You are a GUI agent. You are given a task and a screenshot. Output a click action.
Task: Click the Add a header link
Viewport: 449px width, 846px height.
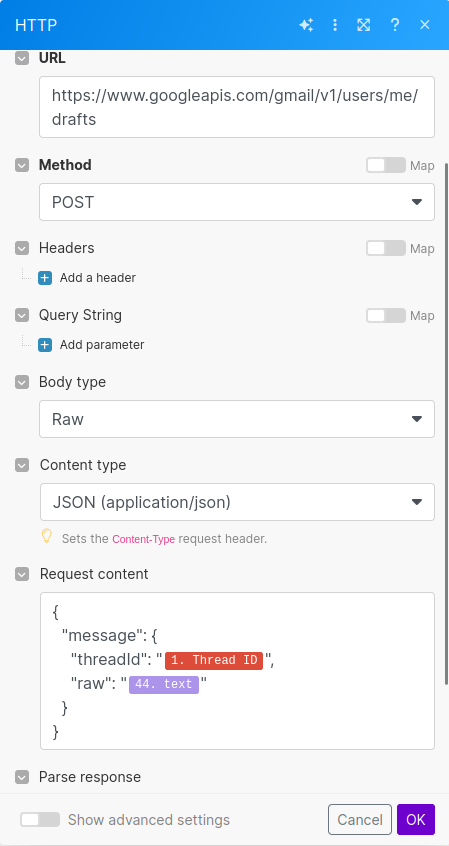pos(98,278)
